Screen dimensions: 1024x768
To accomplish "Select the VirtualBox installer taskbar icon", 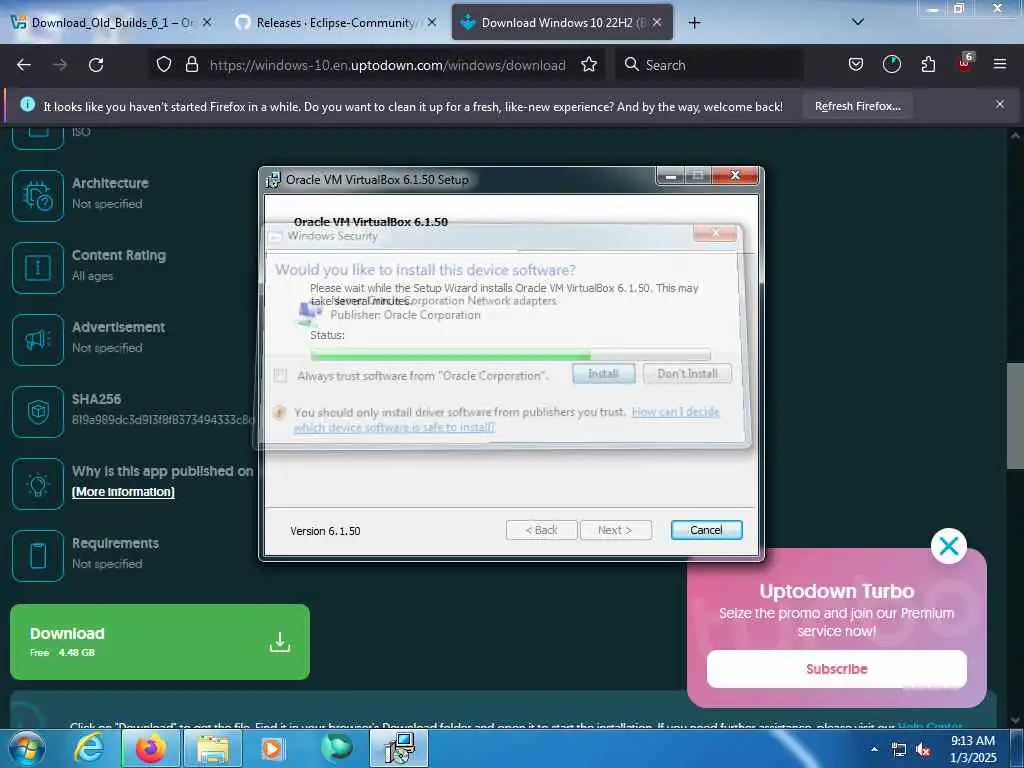I will [x=399, y=749].
